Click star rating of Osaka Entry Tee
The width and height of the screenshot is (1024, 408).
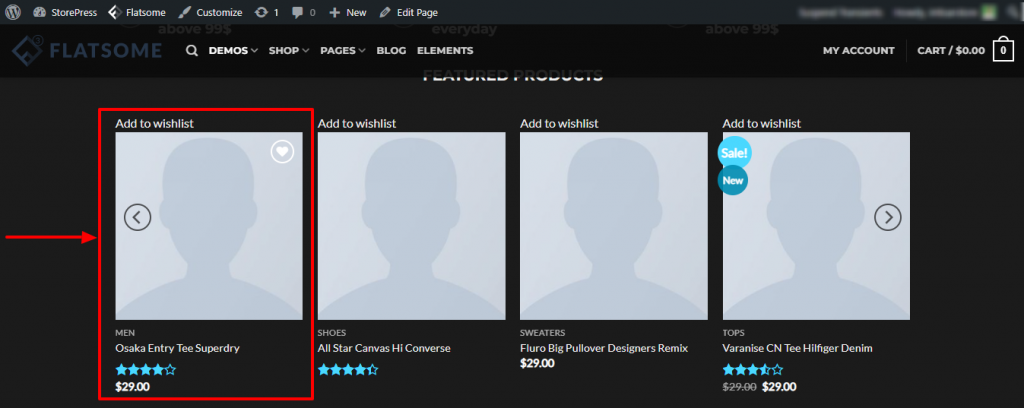pos(146,370)
